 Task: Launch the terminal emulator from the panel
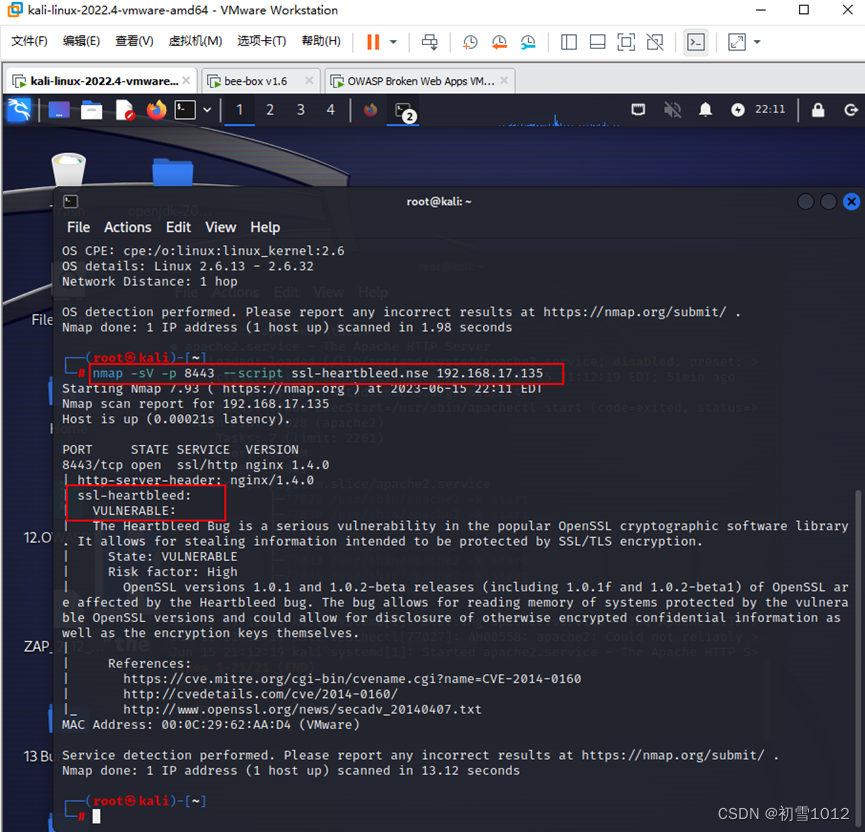(185, 110)
